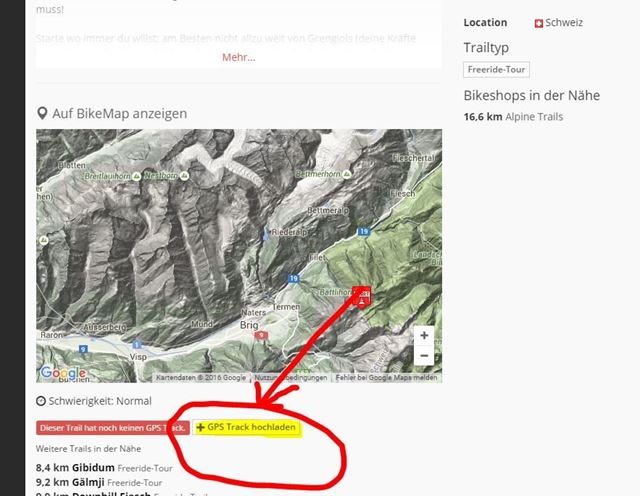The image size is (640, 496).
Task: Click the Google logo on the map
Action: coord(61,373)
